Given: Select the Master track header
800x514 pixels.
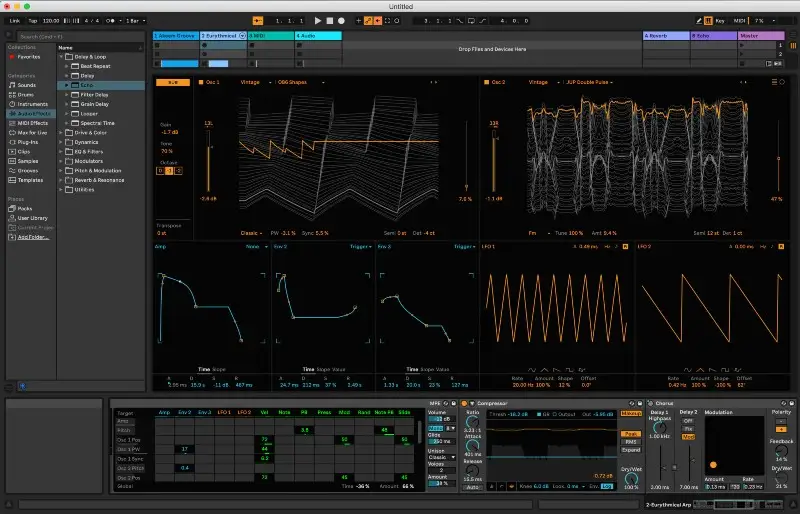Looking at the screenshot, I should pyautogui.click(x=761, y=36).
